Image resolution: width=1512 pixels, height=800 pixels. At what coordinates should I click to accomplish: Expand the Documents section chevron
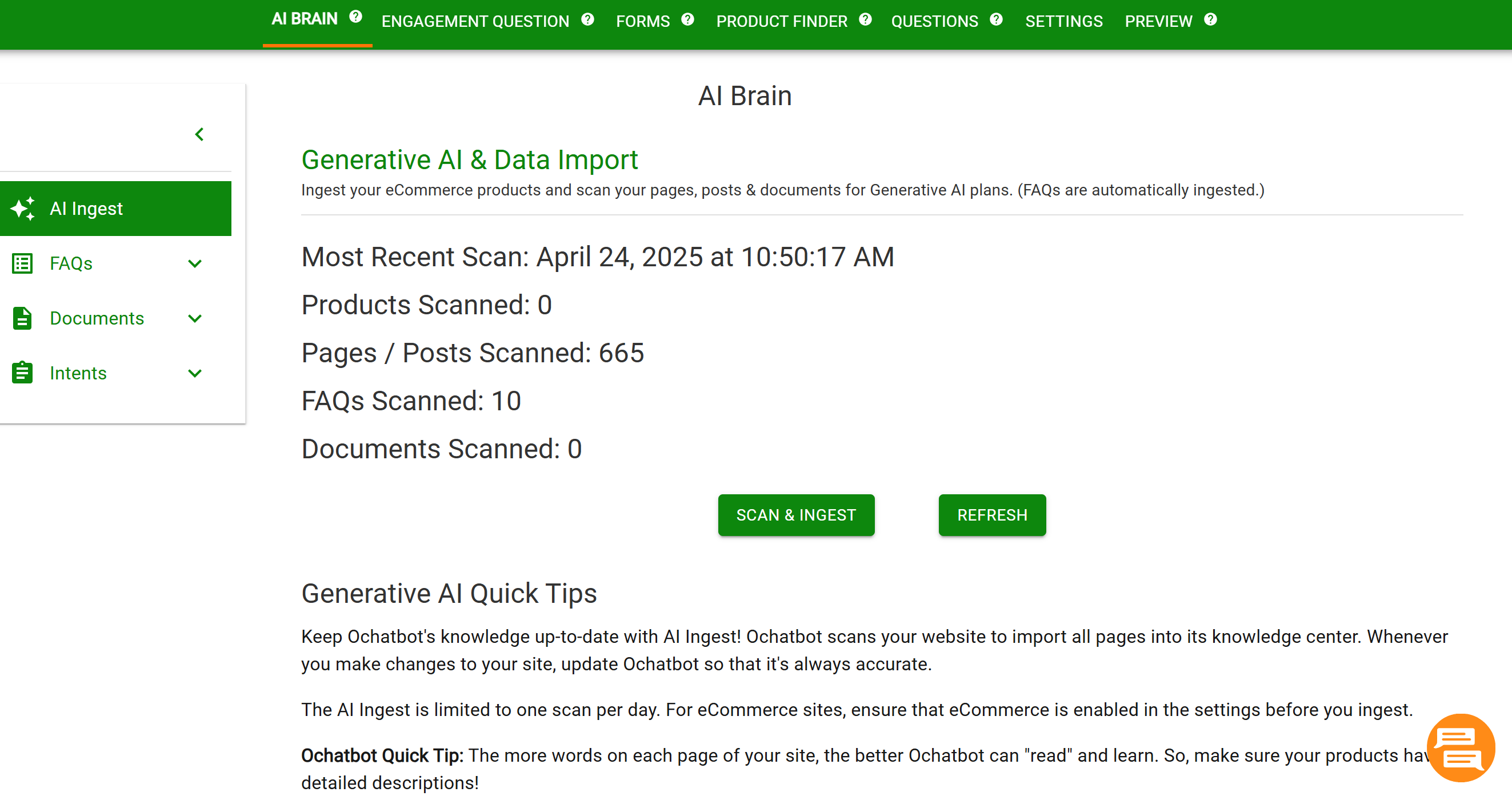(x=195, y=318)
